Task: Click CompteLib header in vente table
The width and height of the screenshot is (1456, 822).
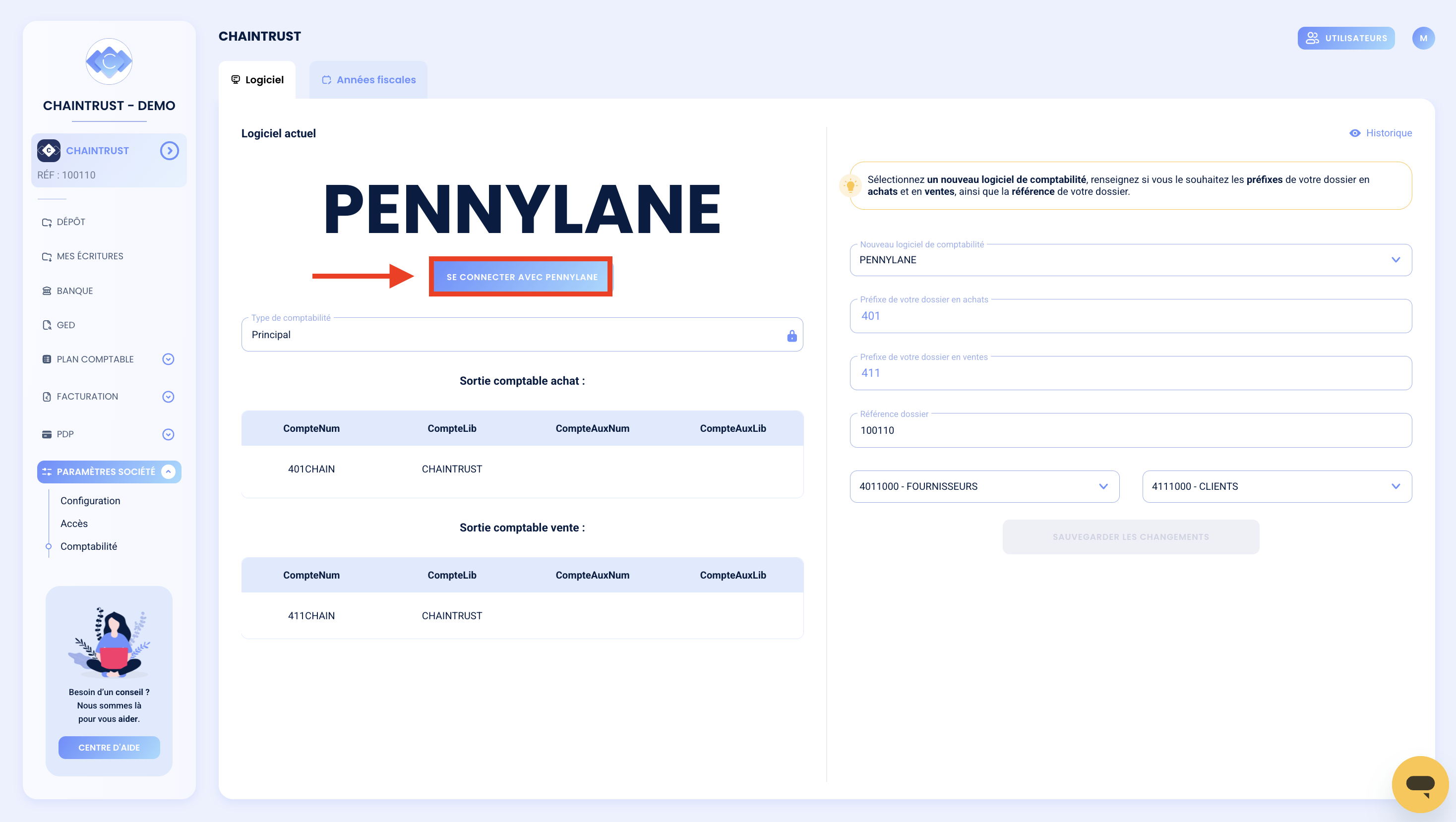Action: [452, 575]
